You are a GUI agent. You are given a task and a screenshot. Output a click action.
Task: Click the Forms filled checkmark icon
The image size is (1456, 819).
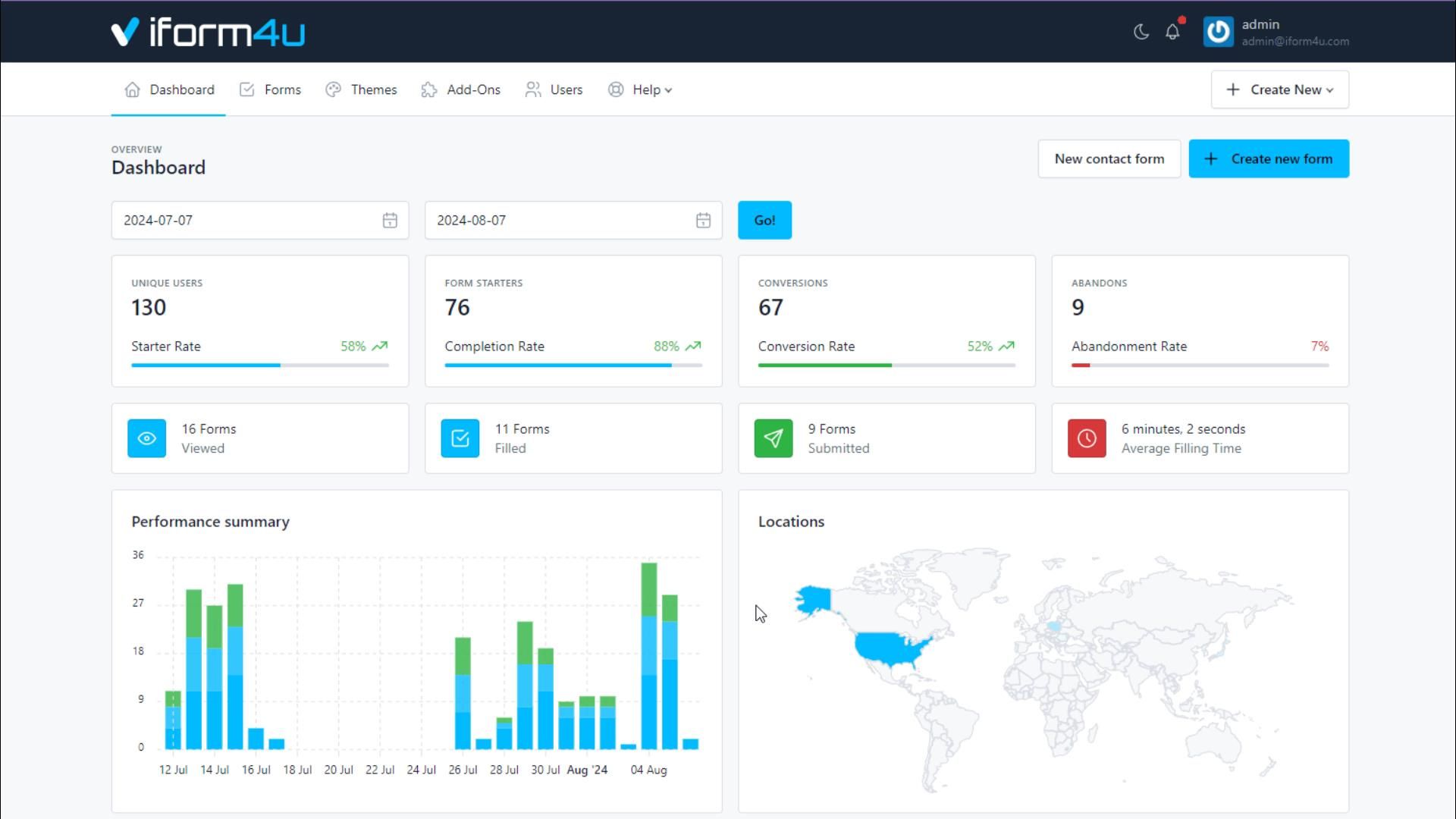coord(460,438)
